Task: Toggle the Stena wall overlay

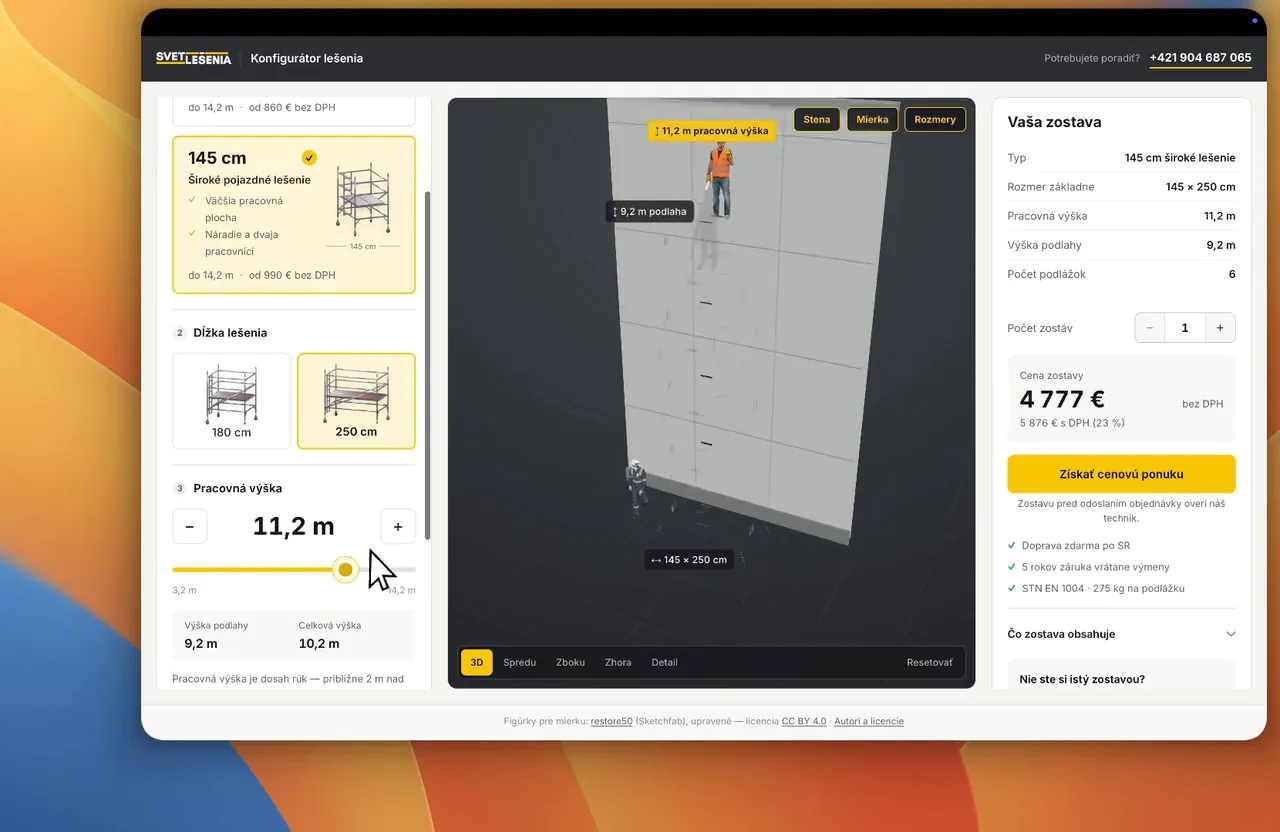Action: (817, 120)
